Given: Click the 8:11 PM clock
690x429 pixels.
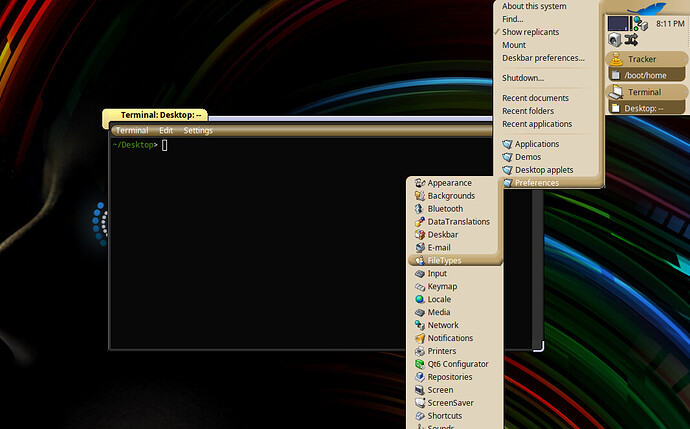Looking at the screenshot, I should (x=670, y=24).
